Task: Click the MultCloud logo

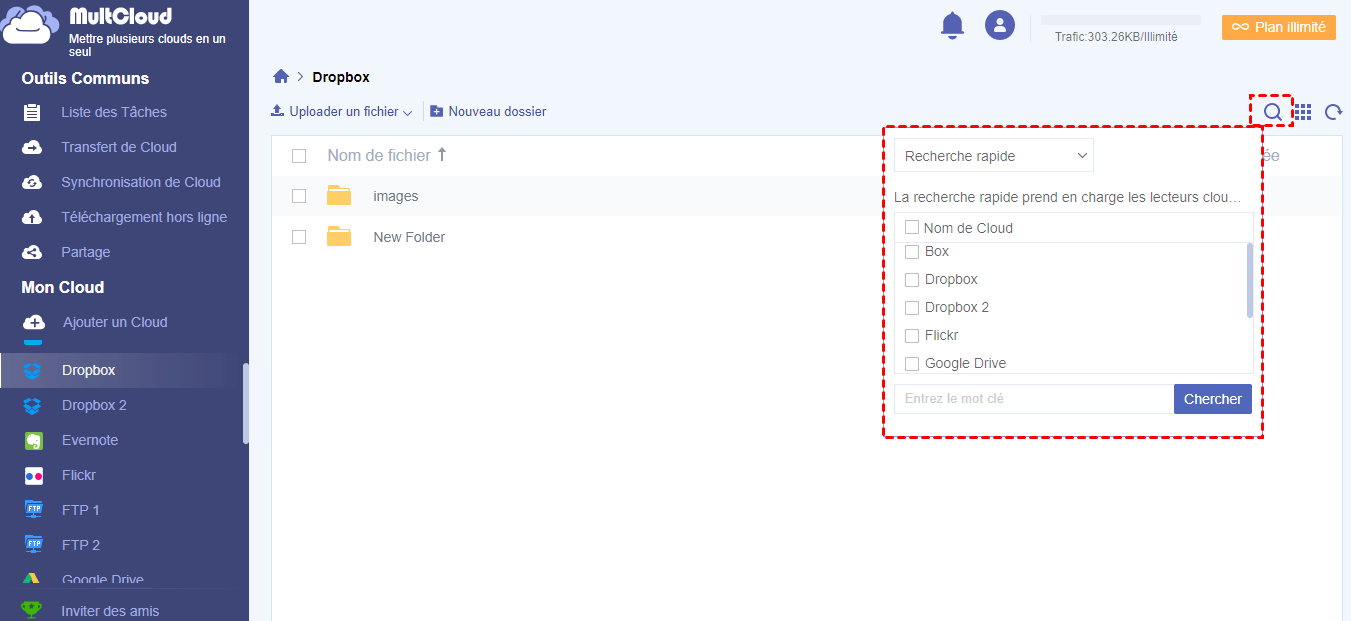Action: tap(30, 27)
